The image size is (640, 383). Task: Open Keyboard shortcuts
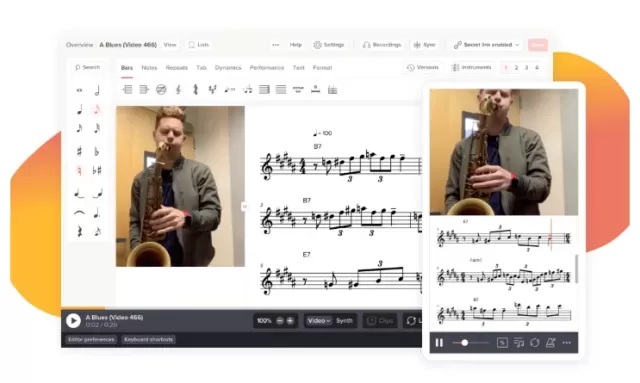pyautogui.click(x=149, y=339)
